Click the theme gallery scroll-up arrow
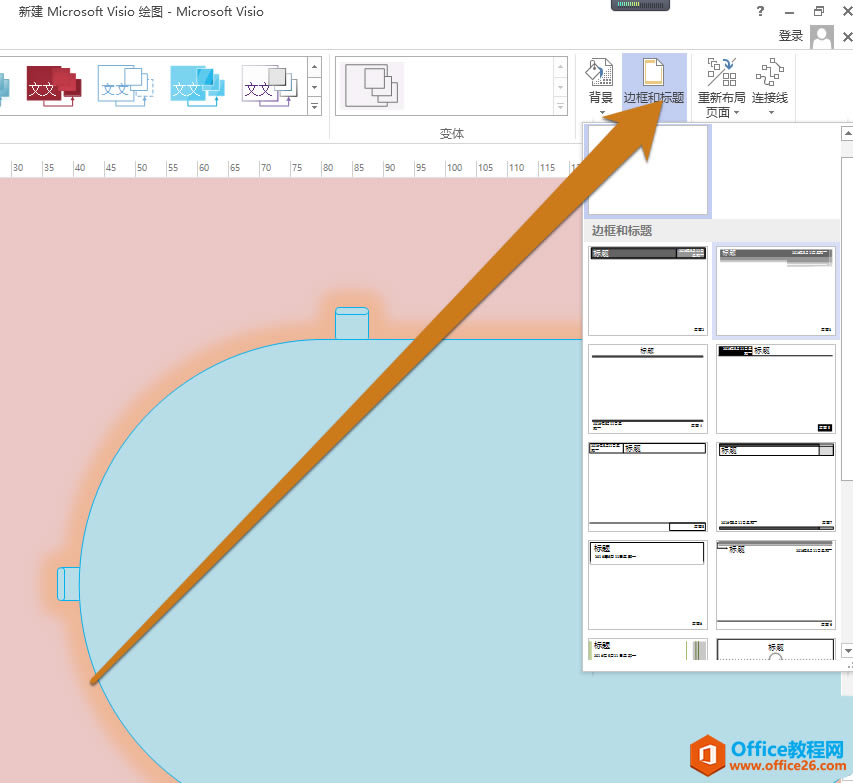The width and height of the screenshot is (853, 783). pos(846,133)
